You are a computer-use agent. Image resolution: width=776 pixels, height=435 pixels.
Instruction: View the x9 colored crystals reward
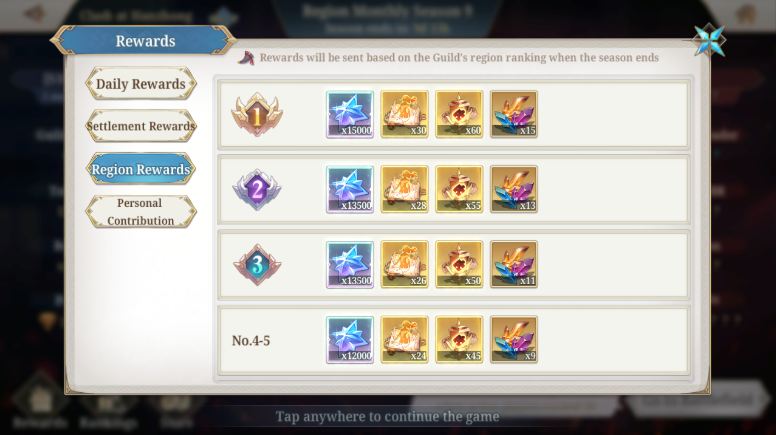coord(514,340)
